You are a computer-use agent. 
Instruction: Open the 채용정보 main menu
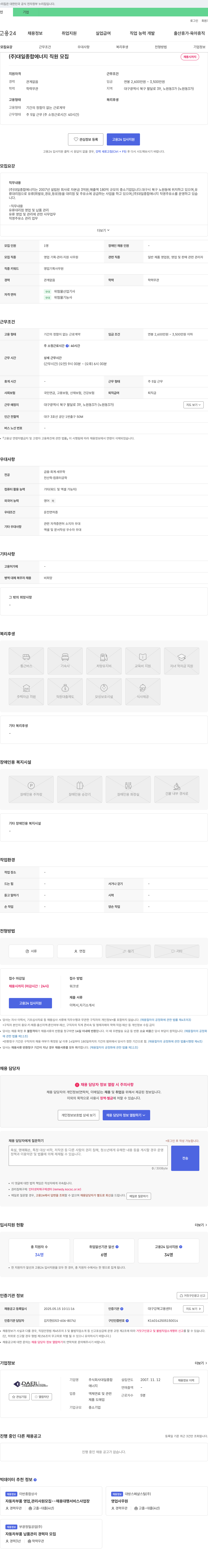tap(35, 34)
